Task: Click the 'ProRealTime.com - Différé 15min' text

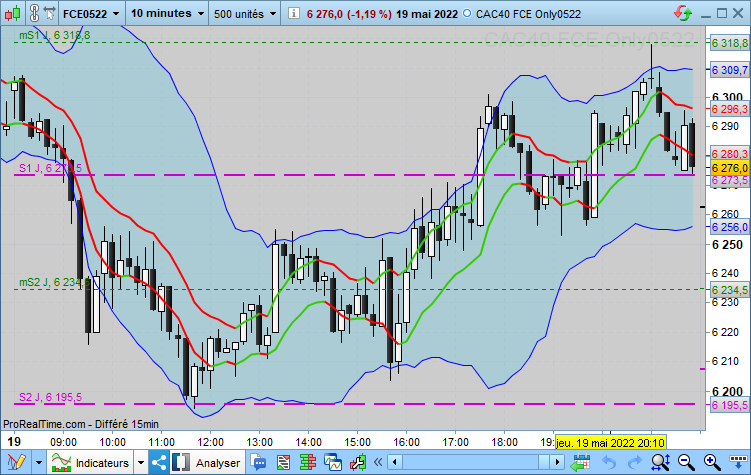Action: (81, 424)
